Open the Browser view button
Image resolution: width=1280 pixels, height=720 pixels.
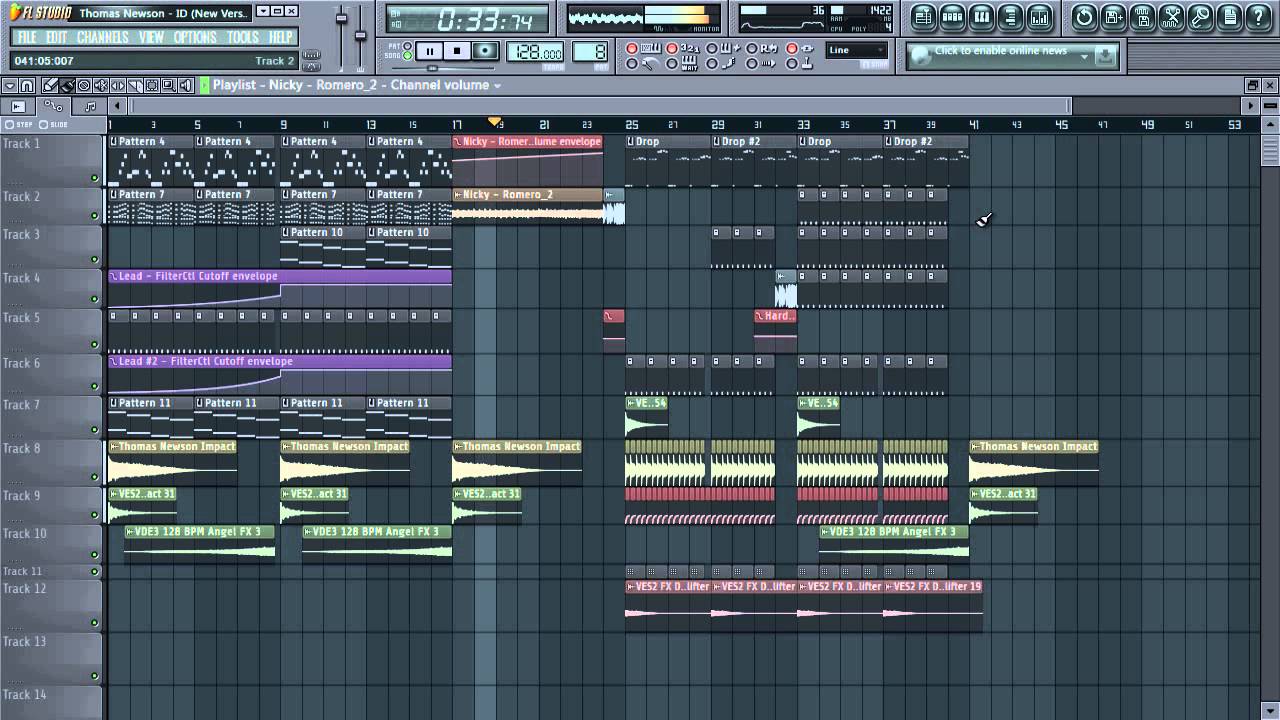coord(1010,17)
